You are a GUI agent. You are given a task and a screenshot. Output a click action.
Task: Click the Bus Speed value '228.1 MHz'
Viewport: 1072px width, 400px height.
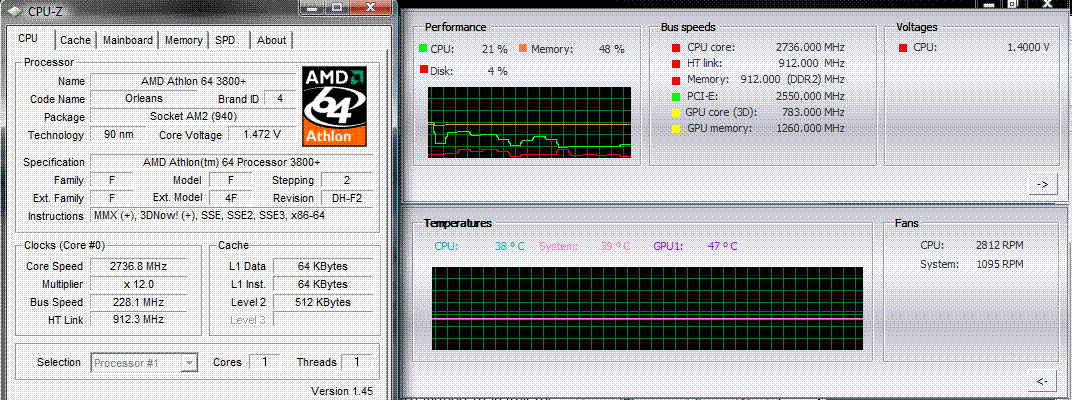138,302
